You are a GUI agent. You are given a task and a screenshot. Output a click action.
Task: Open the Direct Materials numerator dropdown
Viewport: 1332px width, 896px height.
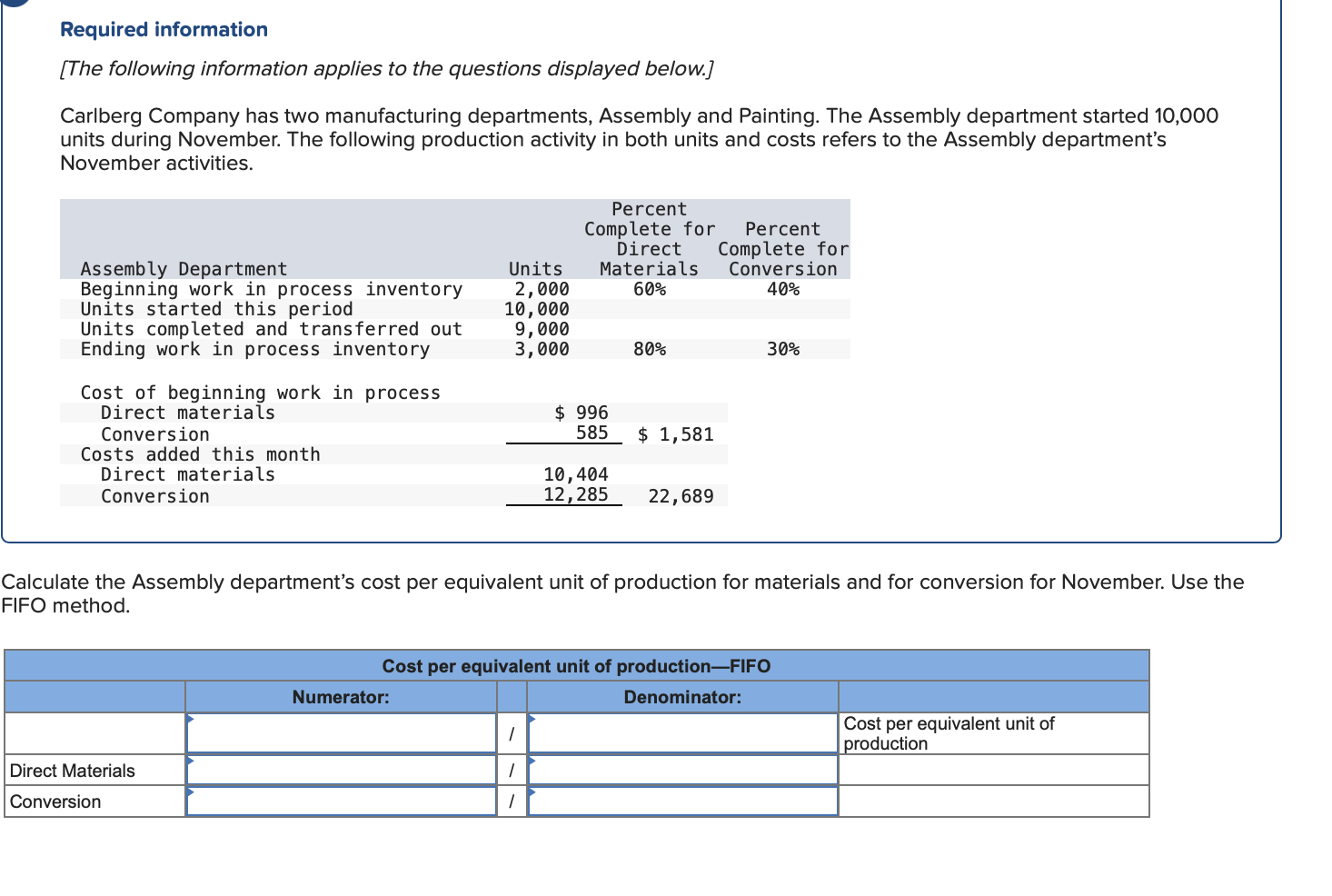341,771
